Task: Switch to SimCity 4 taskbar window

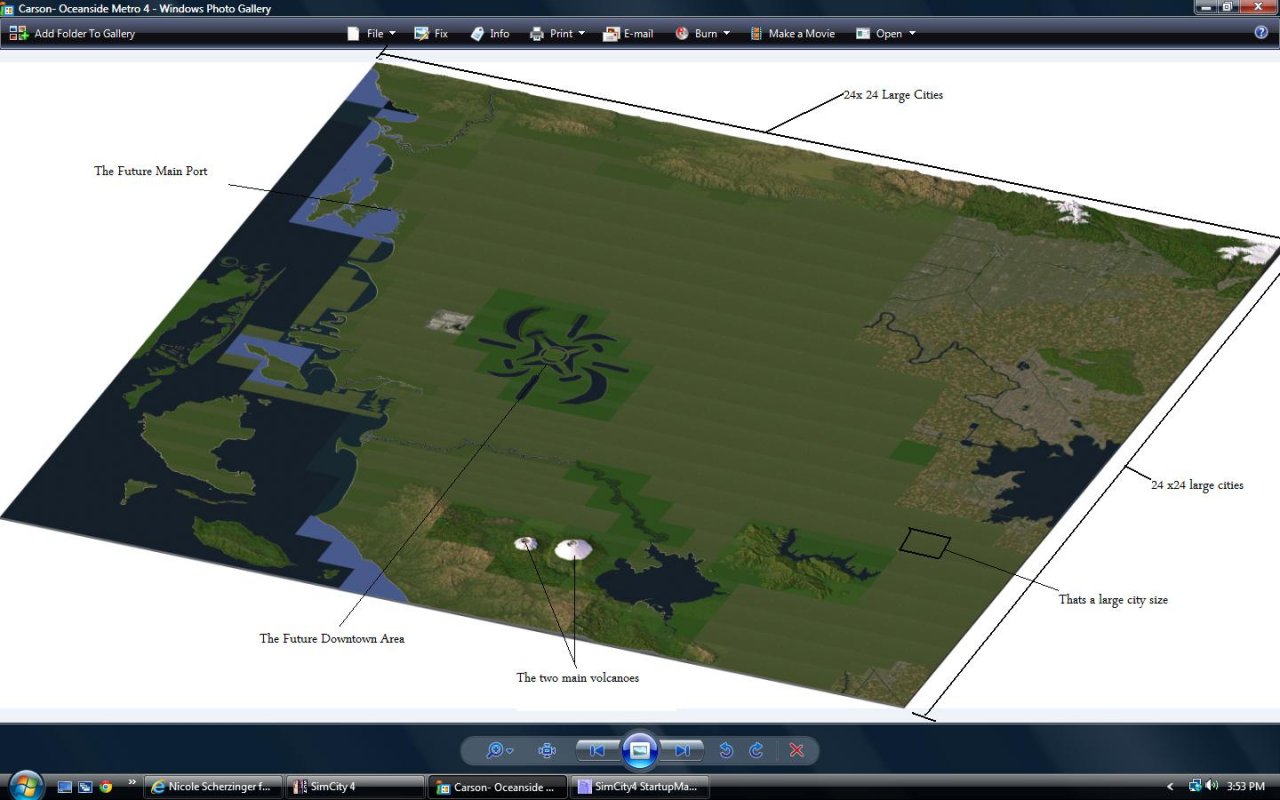Action: tap(355, 787)
